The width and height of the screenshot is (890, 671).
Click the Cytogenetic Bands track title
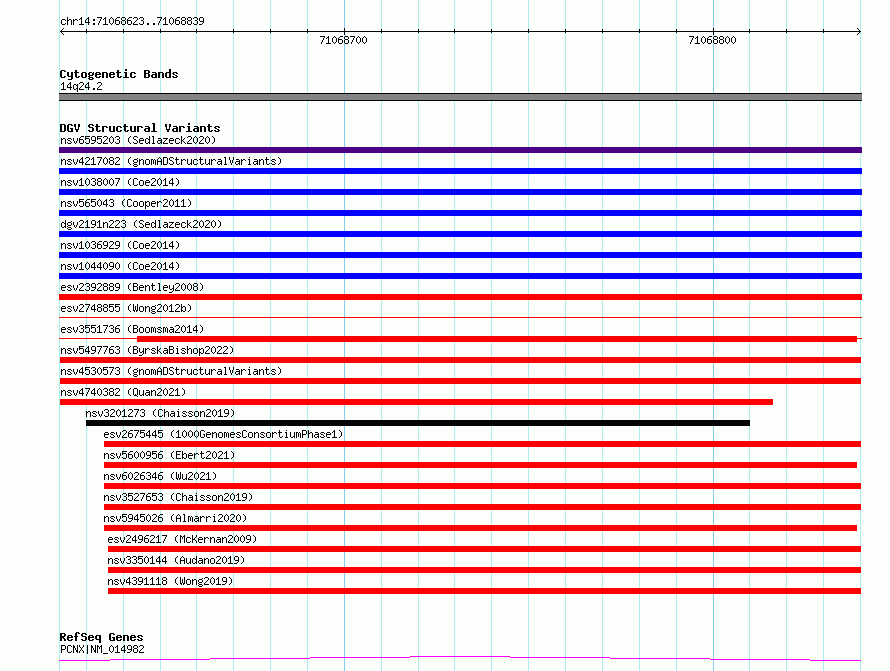[119, 74]
